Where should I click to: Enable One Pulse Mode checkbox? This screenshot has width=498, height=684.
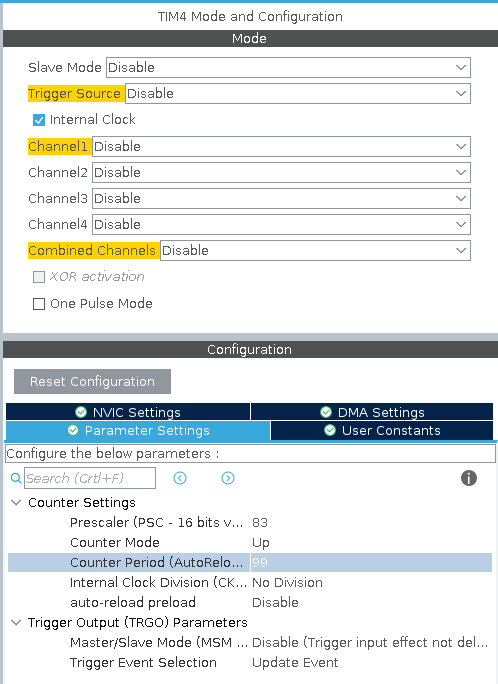39,304
